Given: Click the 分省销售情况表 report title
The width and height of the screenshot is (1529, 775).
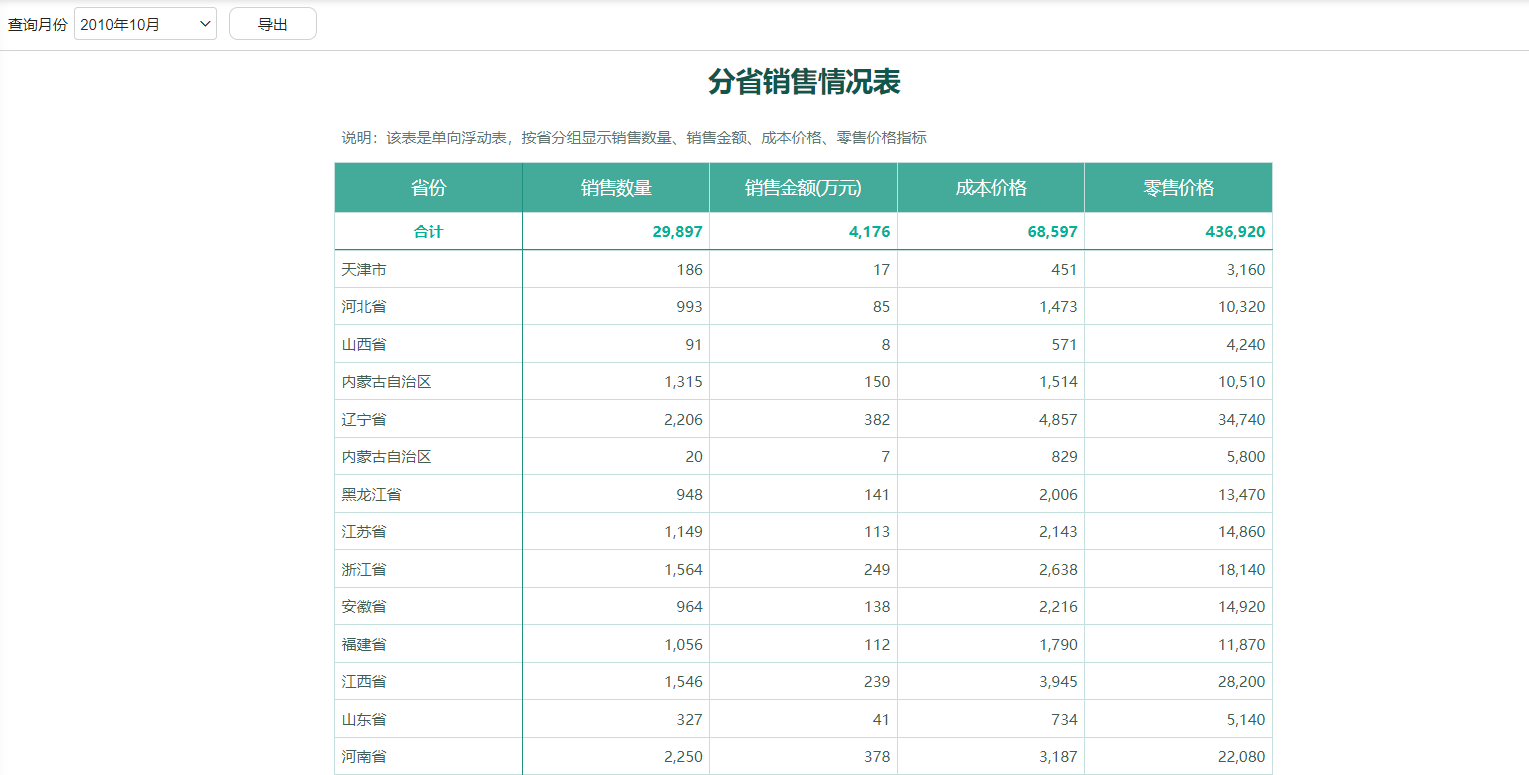Looking at the screenshot, I should point(803,82).
